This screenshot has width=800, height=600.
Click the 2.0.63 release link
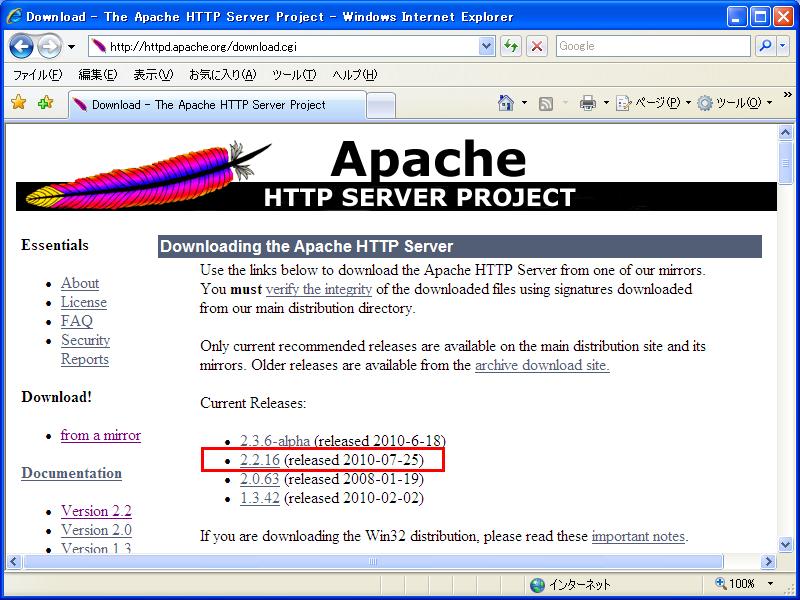[260, 479]
